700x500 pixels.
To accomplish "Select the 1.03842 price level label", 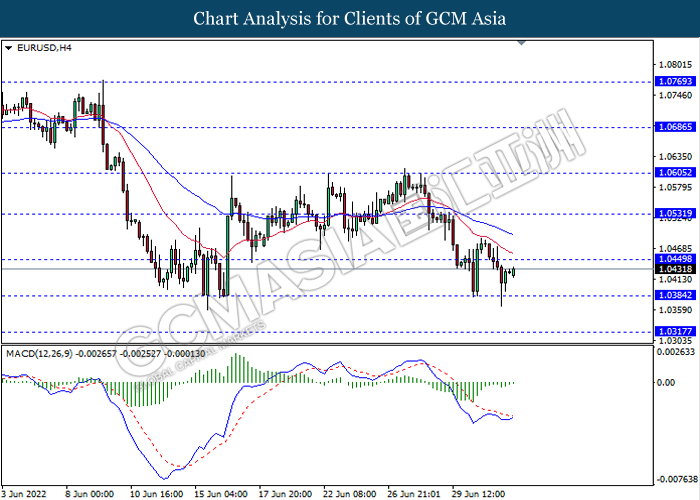I will pos(675,295).
